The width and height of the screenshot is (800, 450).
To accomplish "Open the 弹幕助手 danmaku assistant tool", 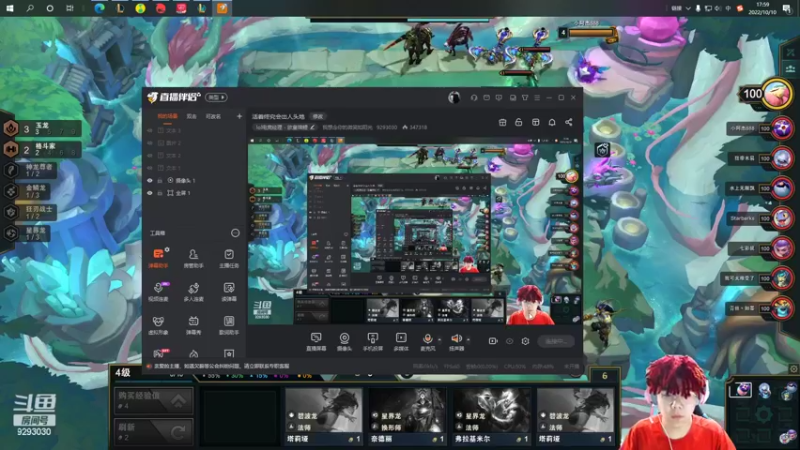I will (x=158, y=258).
